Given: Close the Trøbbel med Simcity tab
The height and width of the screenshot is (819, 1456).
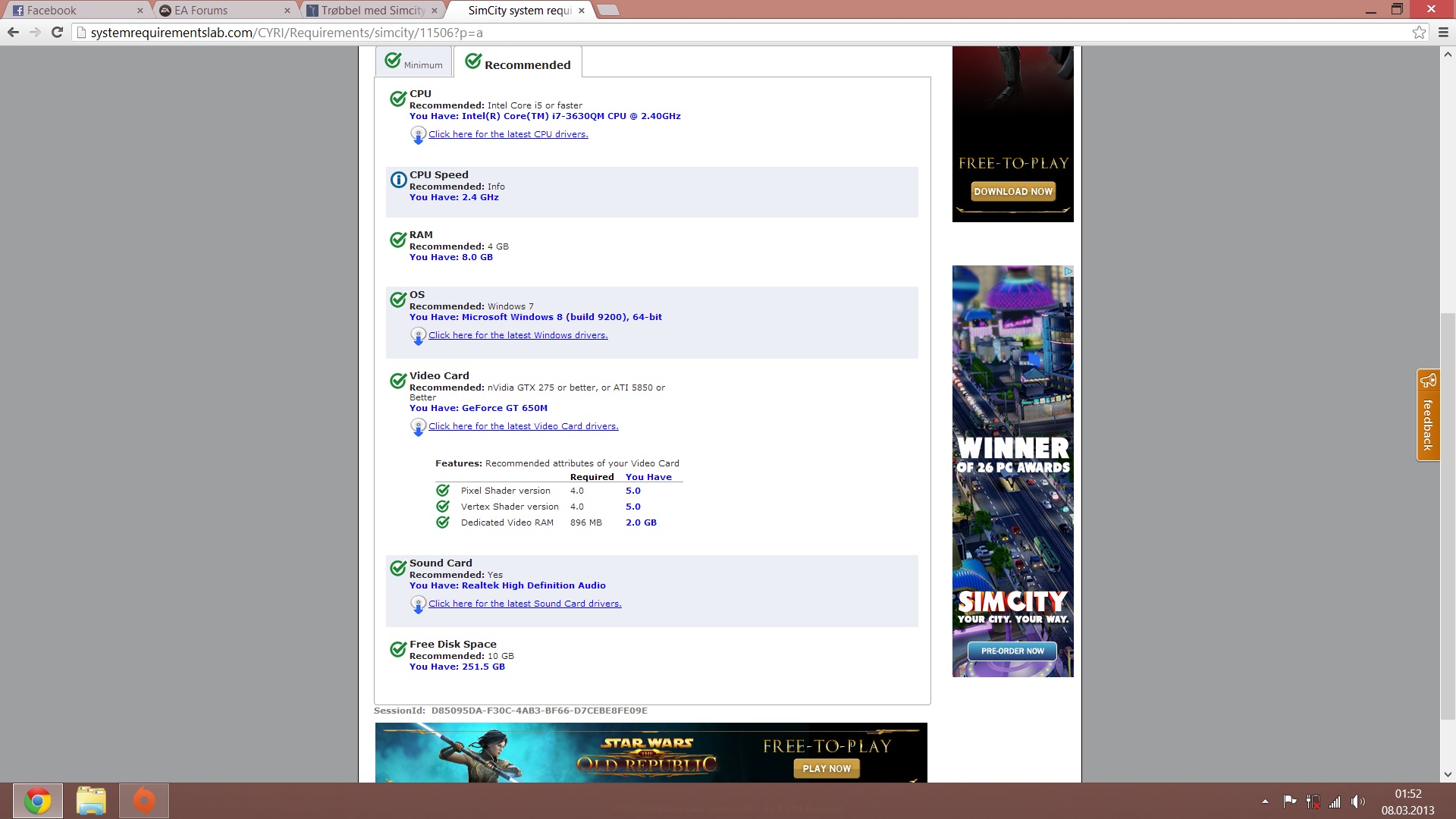Looking at the screenshot, I should tap(434, 11).
